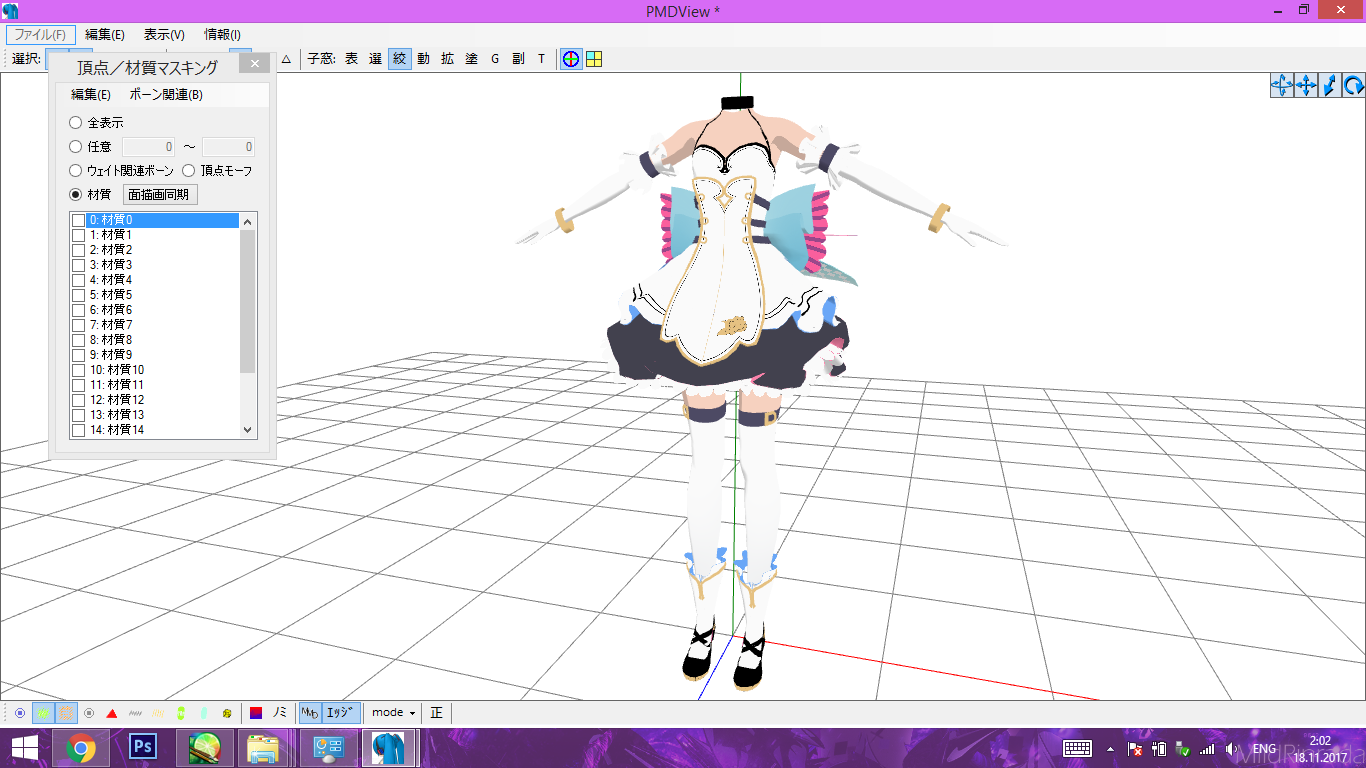This screenshot has height=768, width=1366.
Task: Click the gray circle dot icon
Action: click(89, 713)
